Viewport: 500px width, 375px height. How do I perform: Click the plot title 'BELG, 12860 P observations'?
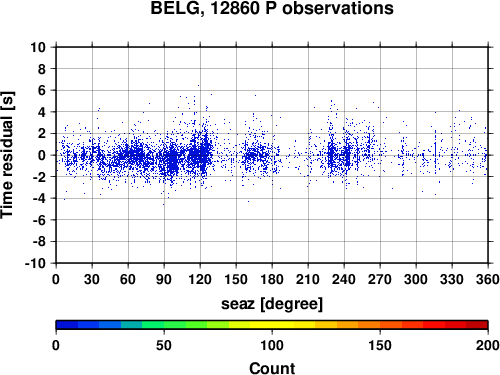pos(272,8)
